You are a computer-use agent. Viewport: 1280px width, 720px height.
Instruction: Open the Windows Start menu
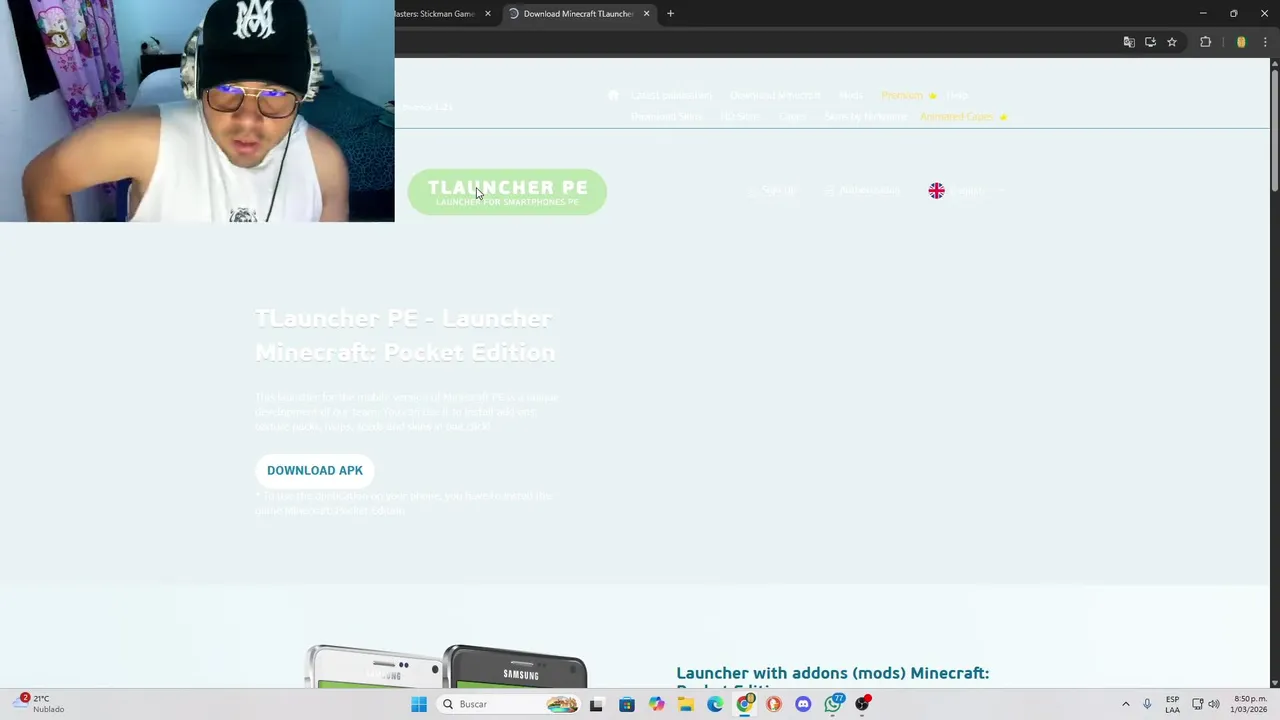(x=419, y=704)
